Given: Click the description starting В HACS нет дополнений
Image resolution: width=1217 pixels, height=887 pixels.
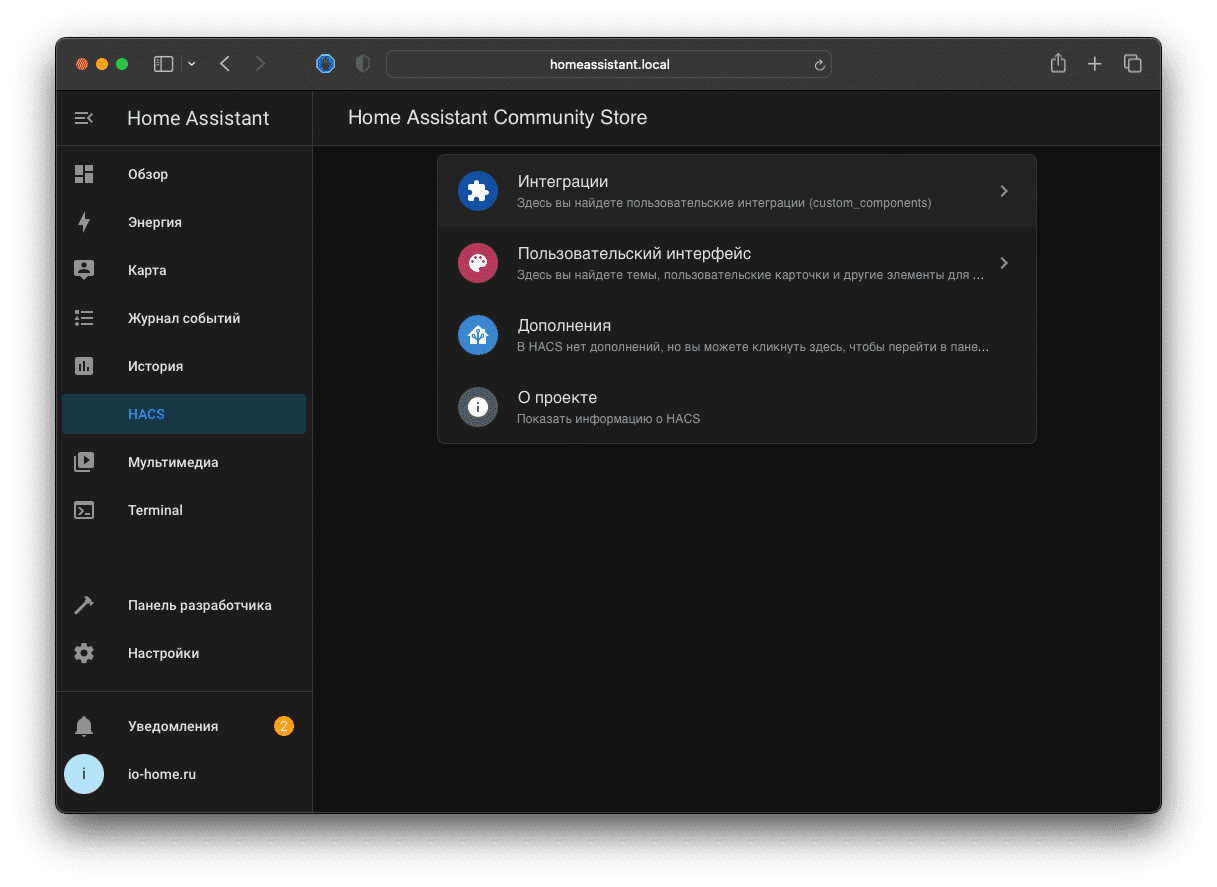Looking at the screenshot, I should (x=753, y=347).
